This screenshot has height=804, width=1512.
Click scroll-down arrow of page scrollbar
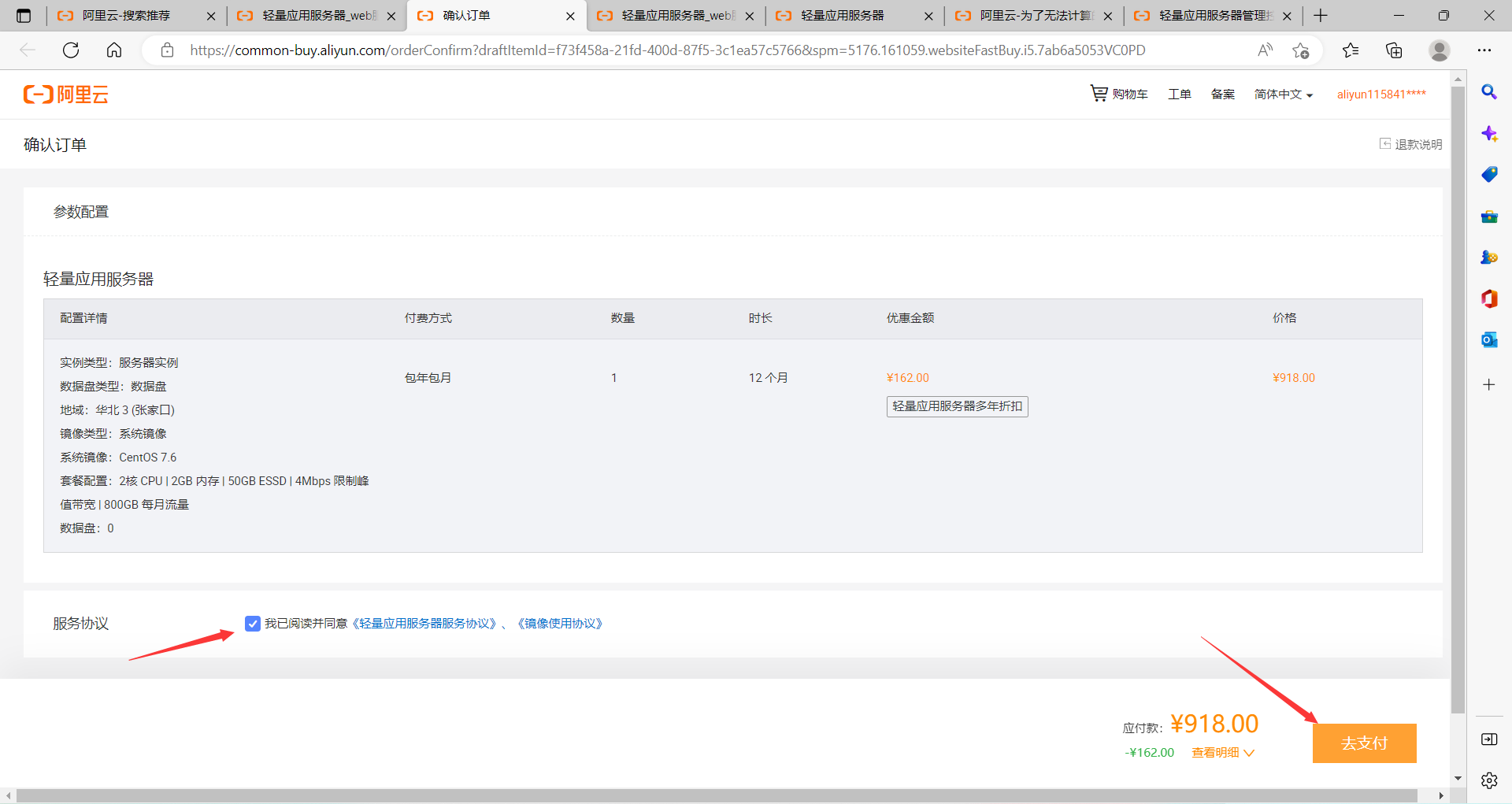pos(1458,778)
